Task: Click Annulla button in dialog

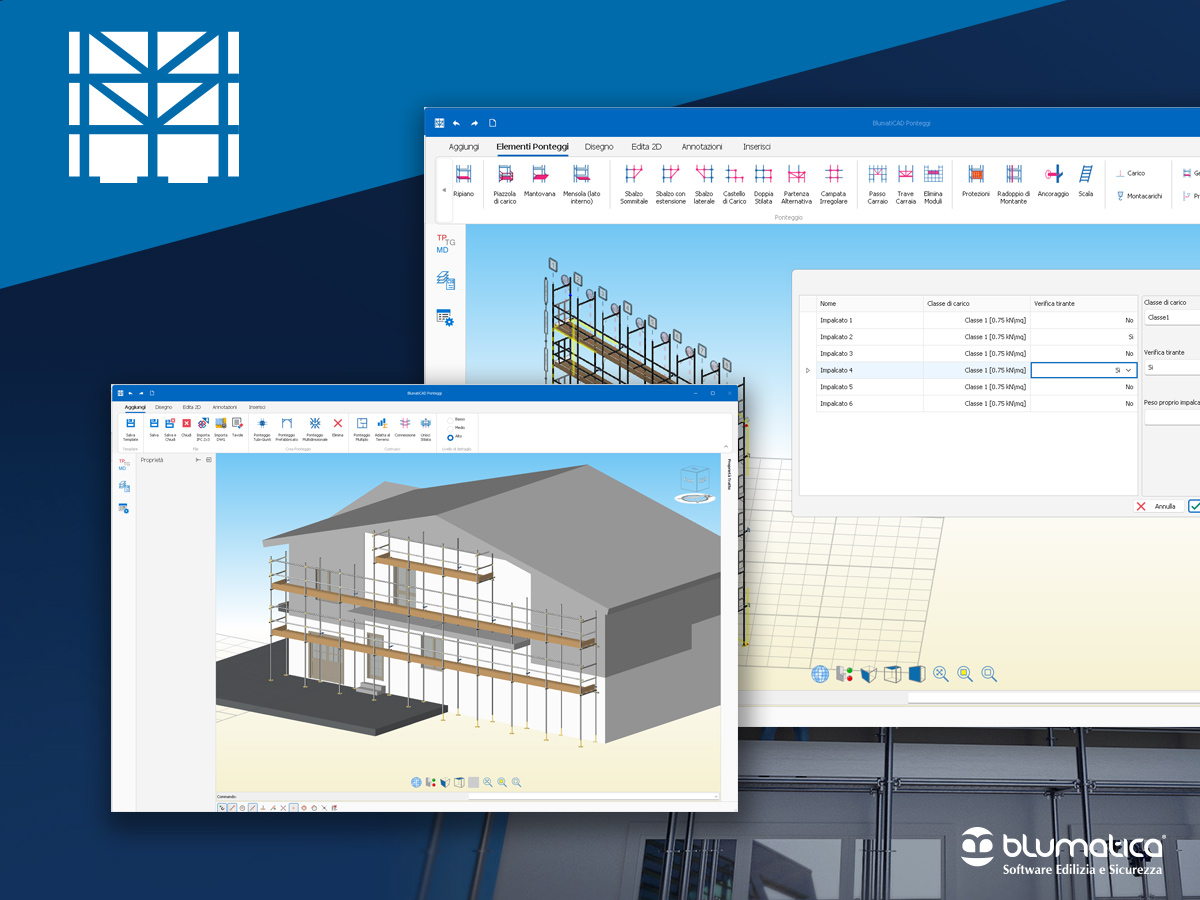Action: [1158, 506]
